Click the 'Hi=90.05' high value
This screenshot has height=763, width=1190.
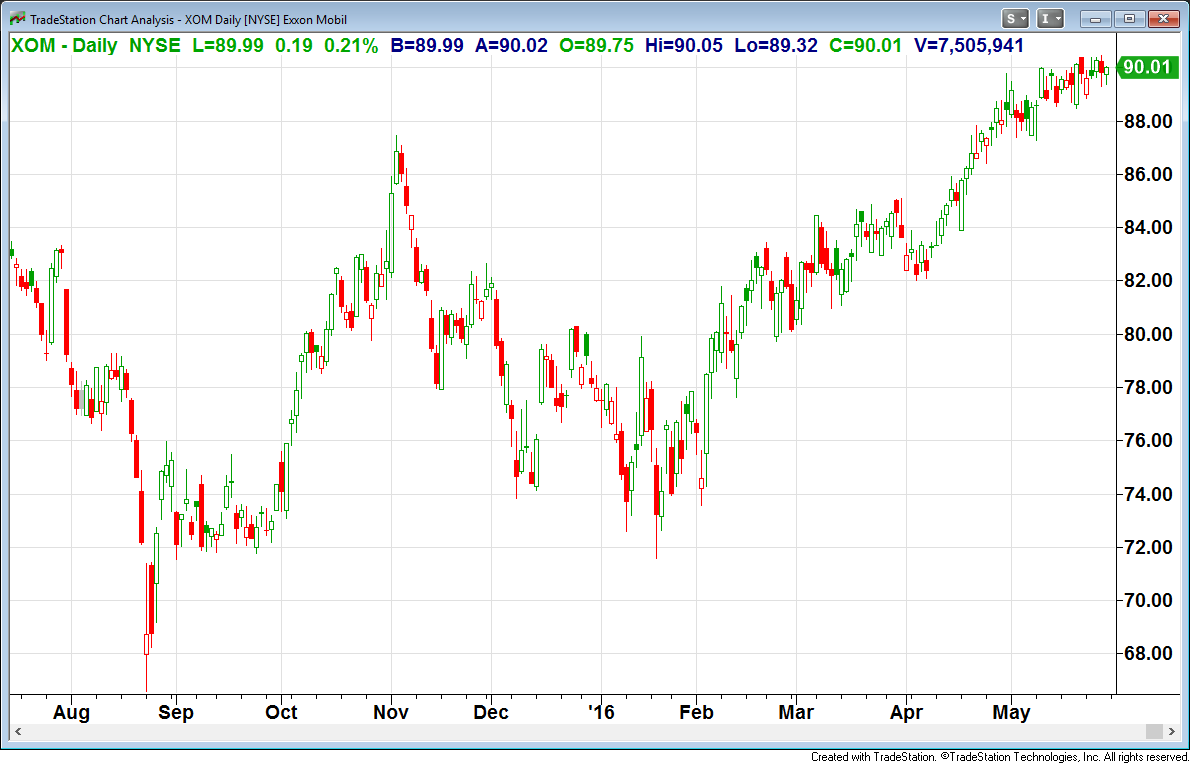(684, 46)
